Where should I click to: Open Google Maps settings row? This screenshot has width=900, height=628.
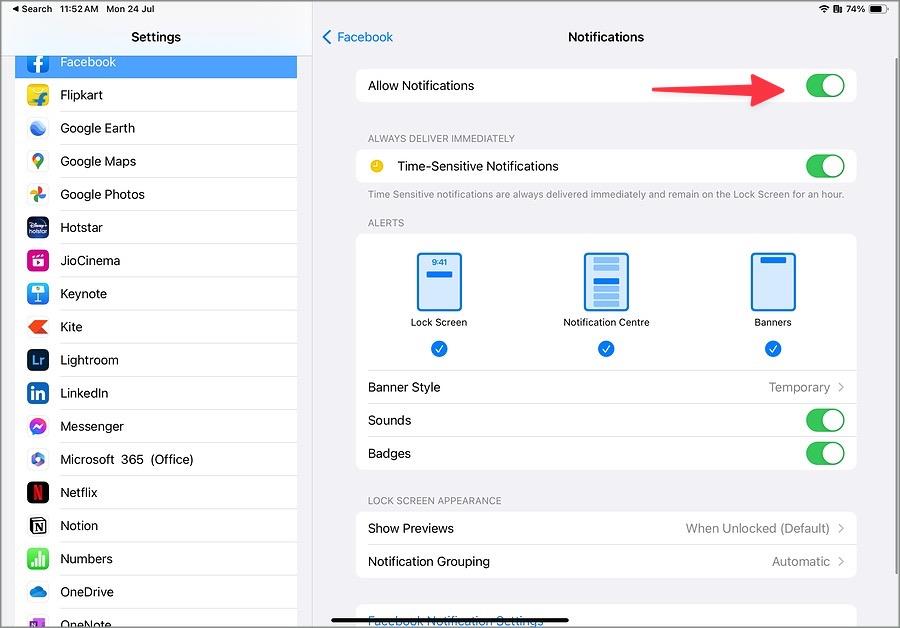(156, 161)
